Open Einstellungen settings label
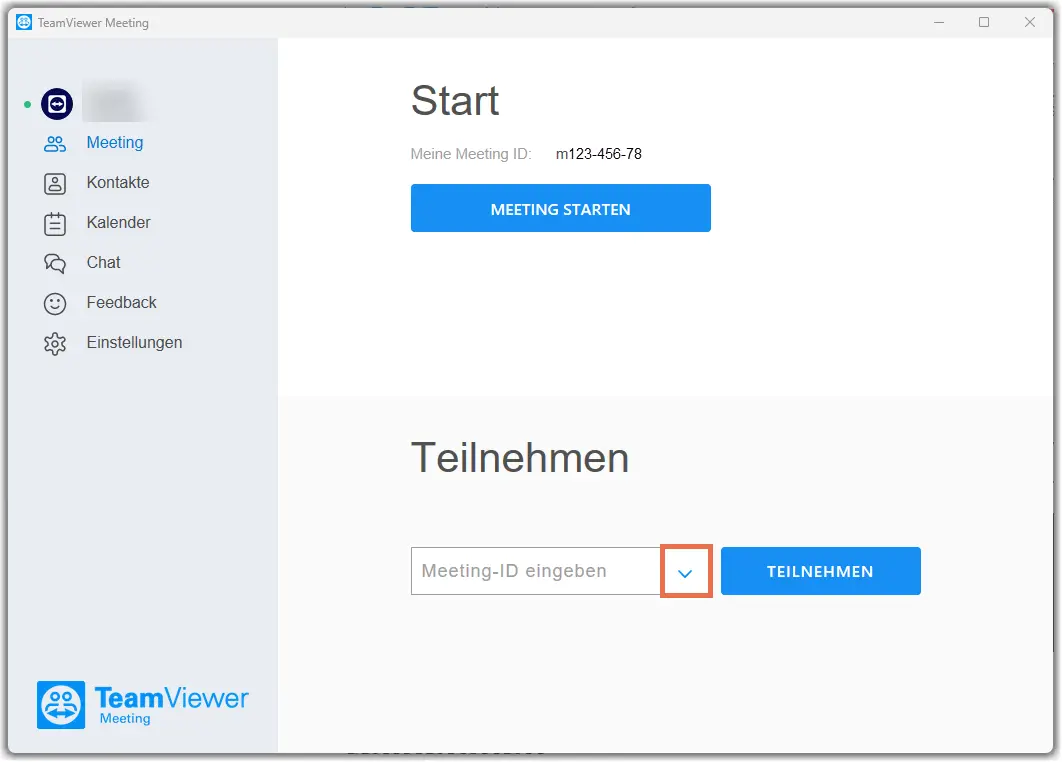This screenshot has height=762, width=1062. pyautogui.click(x=134, y=343)
